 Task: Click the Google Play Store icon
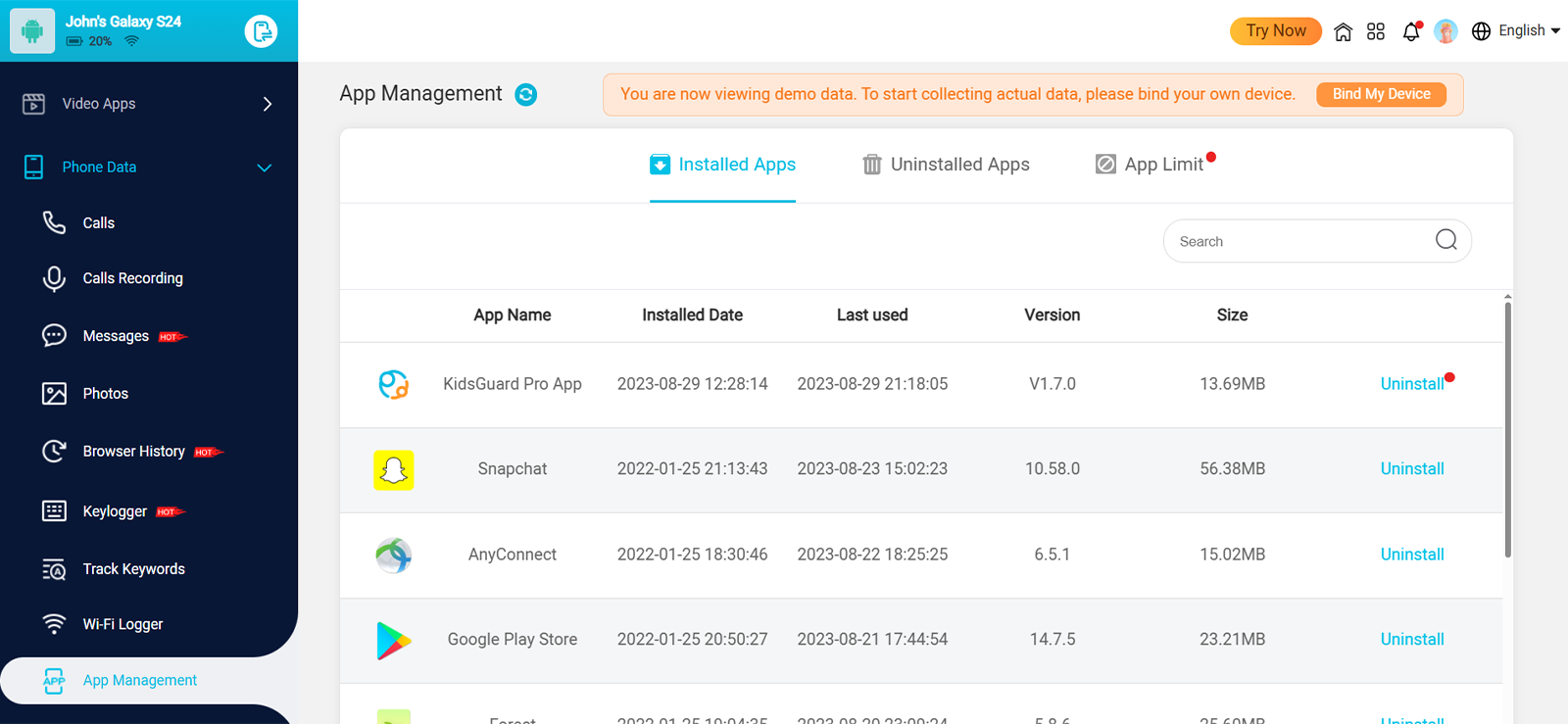pyautogui.click(x=394, y=641)
